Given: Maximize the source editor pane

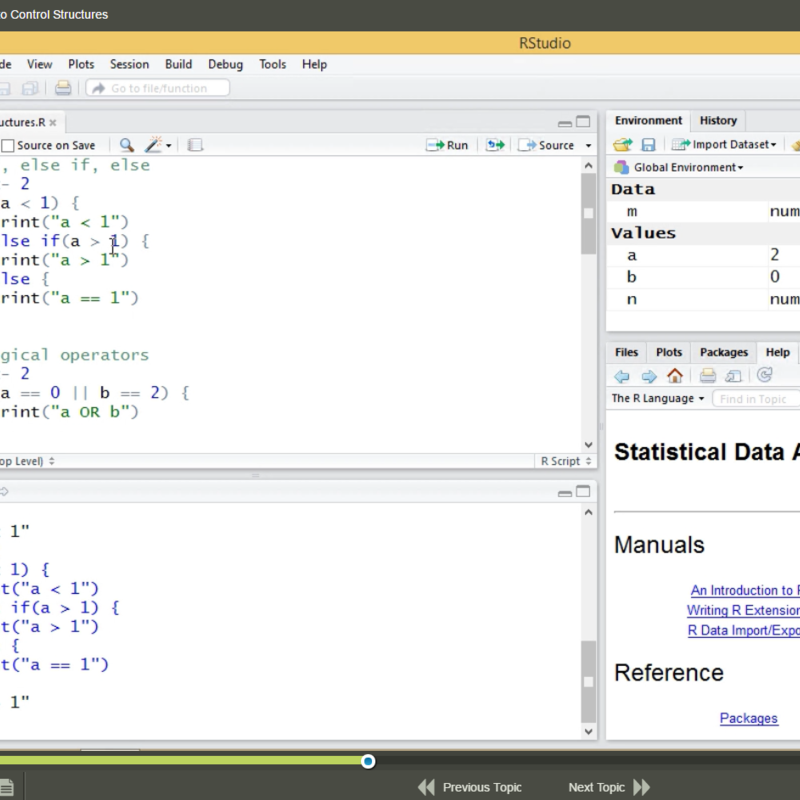Looking at the screenshot, I should [583, 121].
